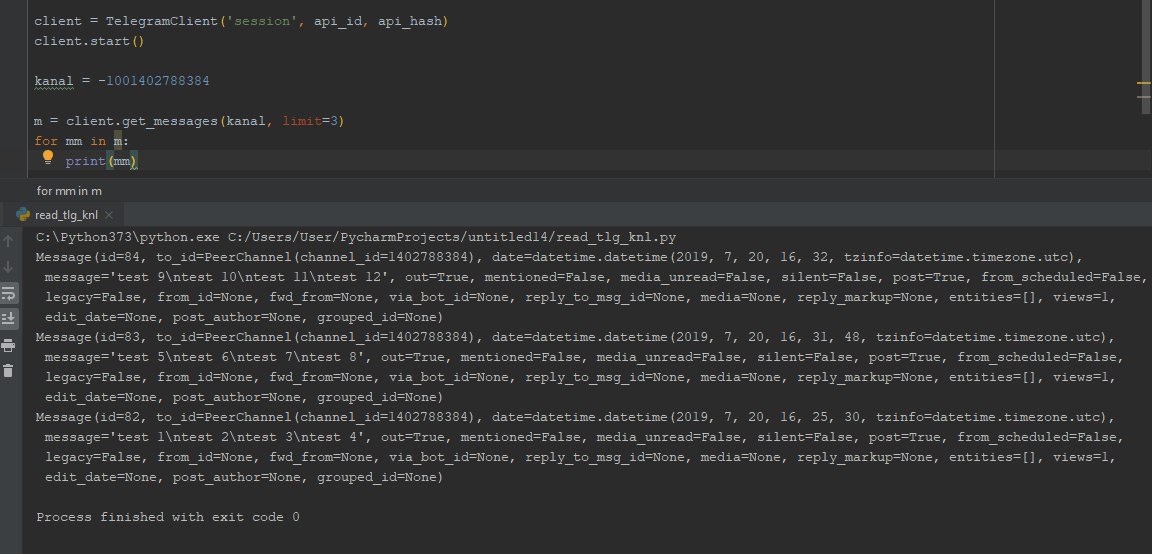Click 'Process finished with exit code 0'
1152x554 pixels.
click(168, 517)
